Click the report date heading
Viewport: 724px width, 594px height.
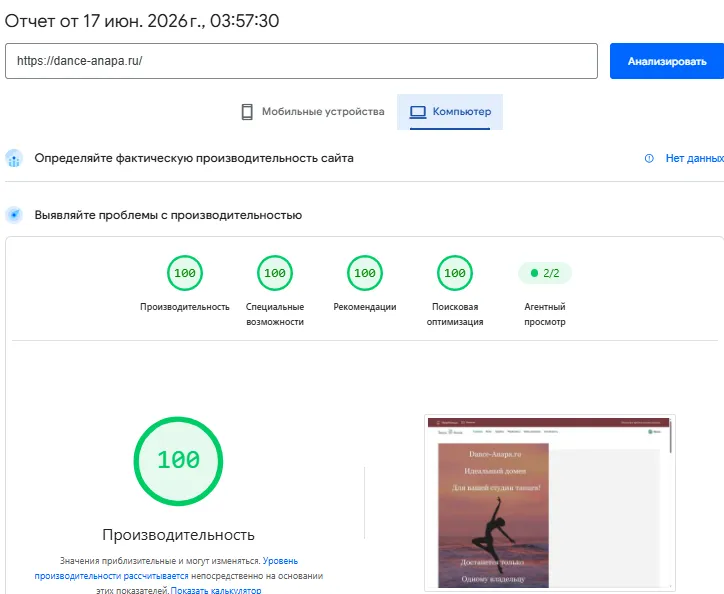[142, 21]
